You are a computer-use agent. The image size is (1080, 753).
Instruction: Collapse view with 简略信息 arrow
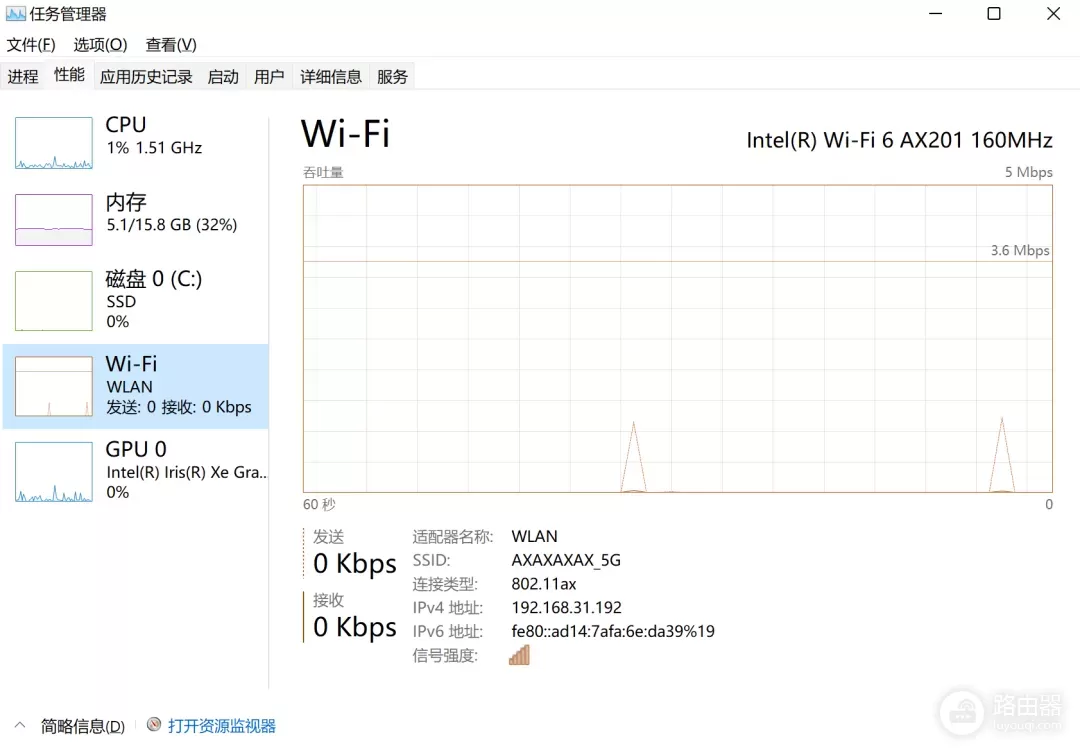click(x=20, y=726)
